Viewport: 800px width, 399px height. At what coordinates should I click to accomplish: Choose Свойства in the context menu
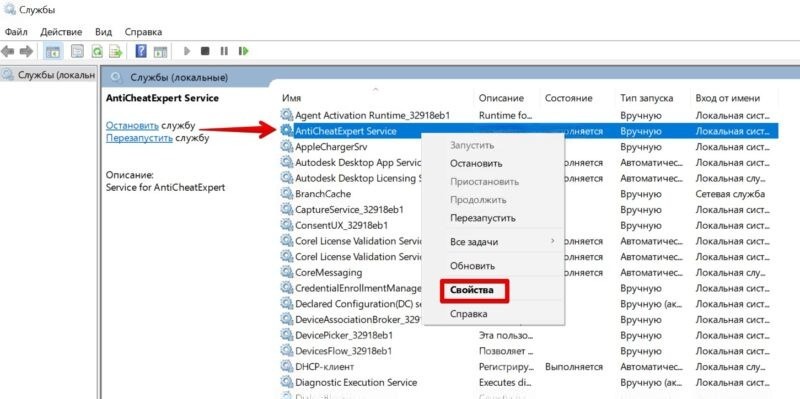472,290
